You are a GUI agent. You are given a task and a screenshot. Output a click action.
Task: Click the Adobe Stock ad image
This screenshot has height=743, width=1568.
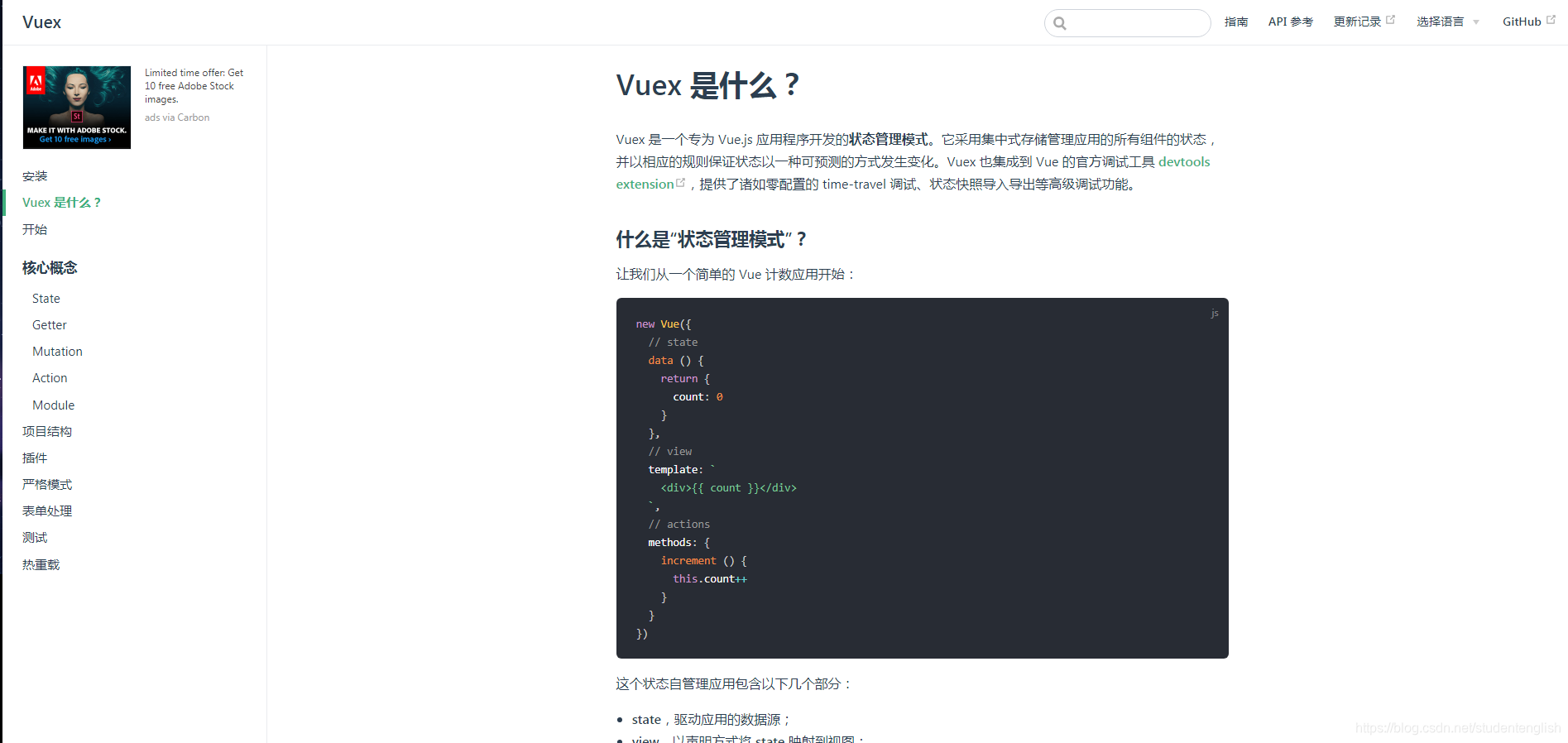[x=77, y=108]
